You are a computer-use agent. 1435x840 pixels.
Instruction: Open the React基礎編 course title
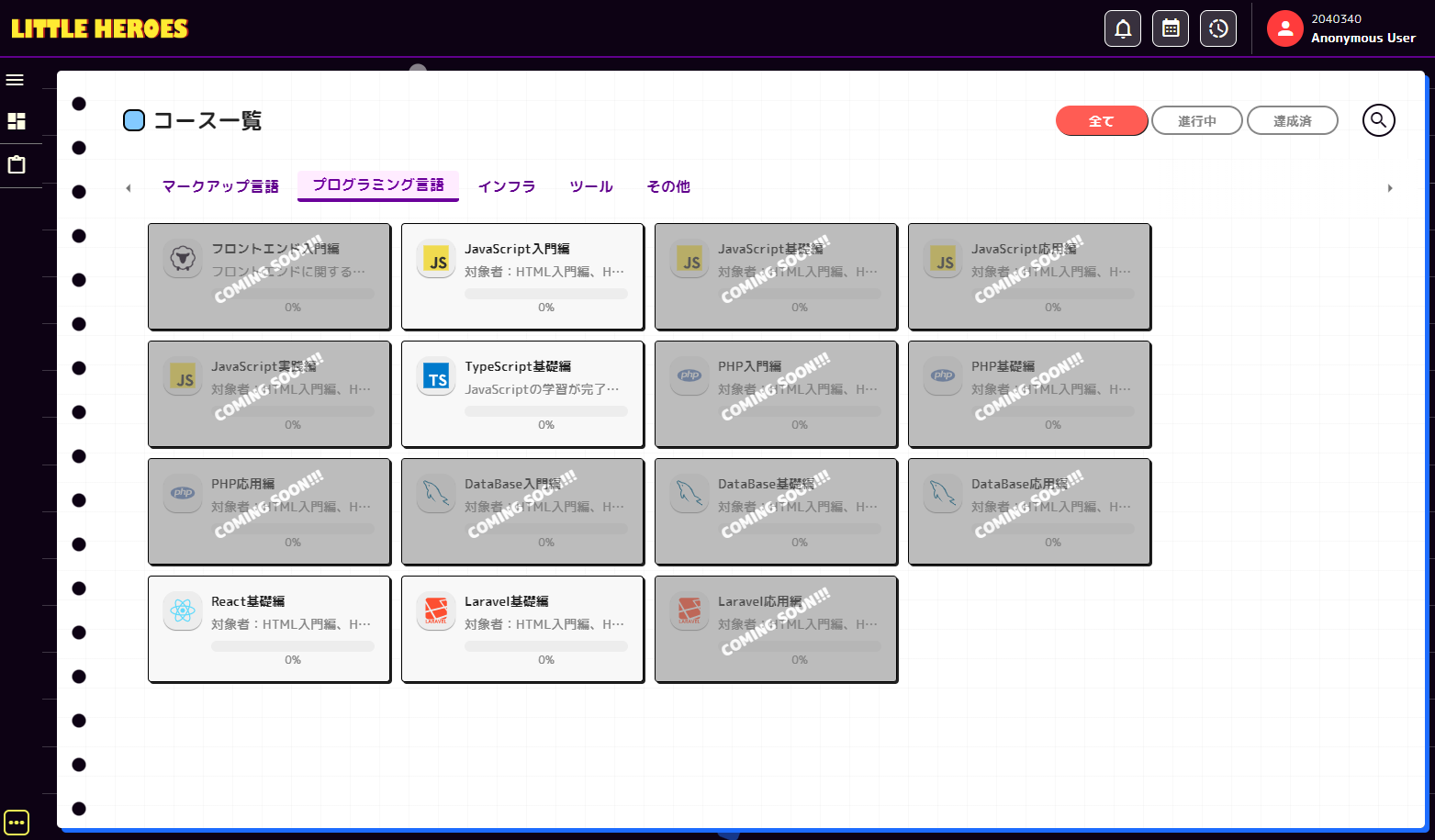[x=248, y=601]
